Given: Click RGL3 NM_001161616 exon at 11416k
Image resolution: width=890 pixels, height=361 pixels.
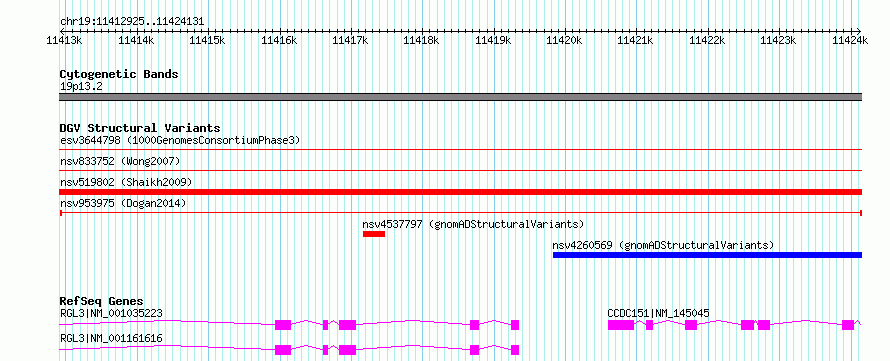Looking at the screenshot, I should coord(283,350).
